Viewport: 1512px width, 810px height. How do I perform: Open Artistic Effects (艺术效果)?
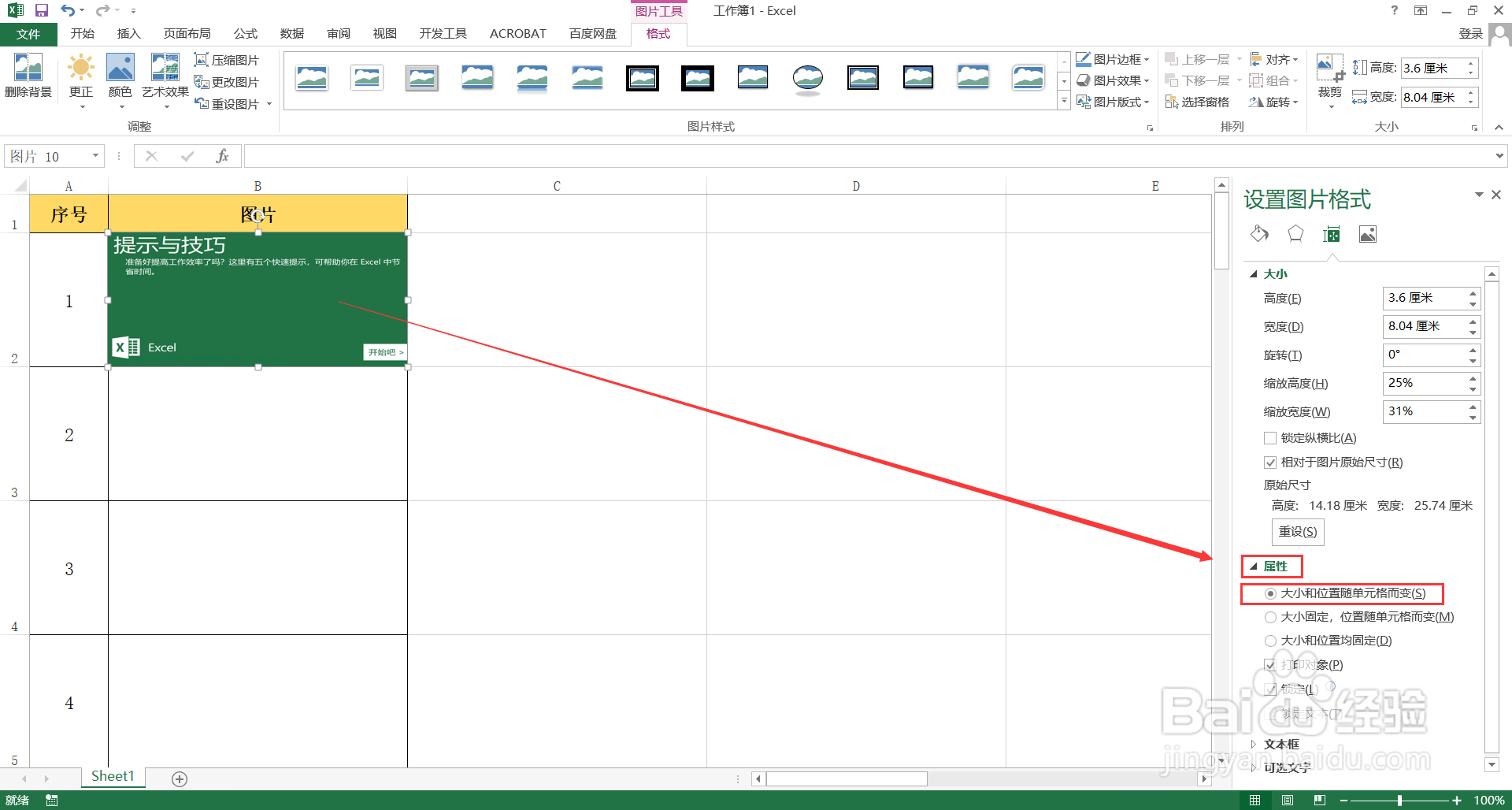[165, 79]
